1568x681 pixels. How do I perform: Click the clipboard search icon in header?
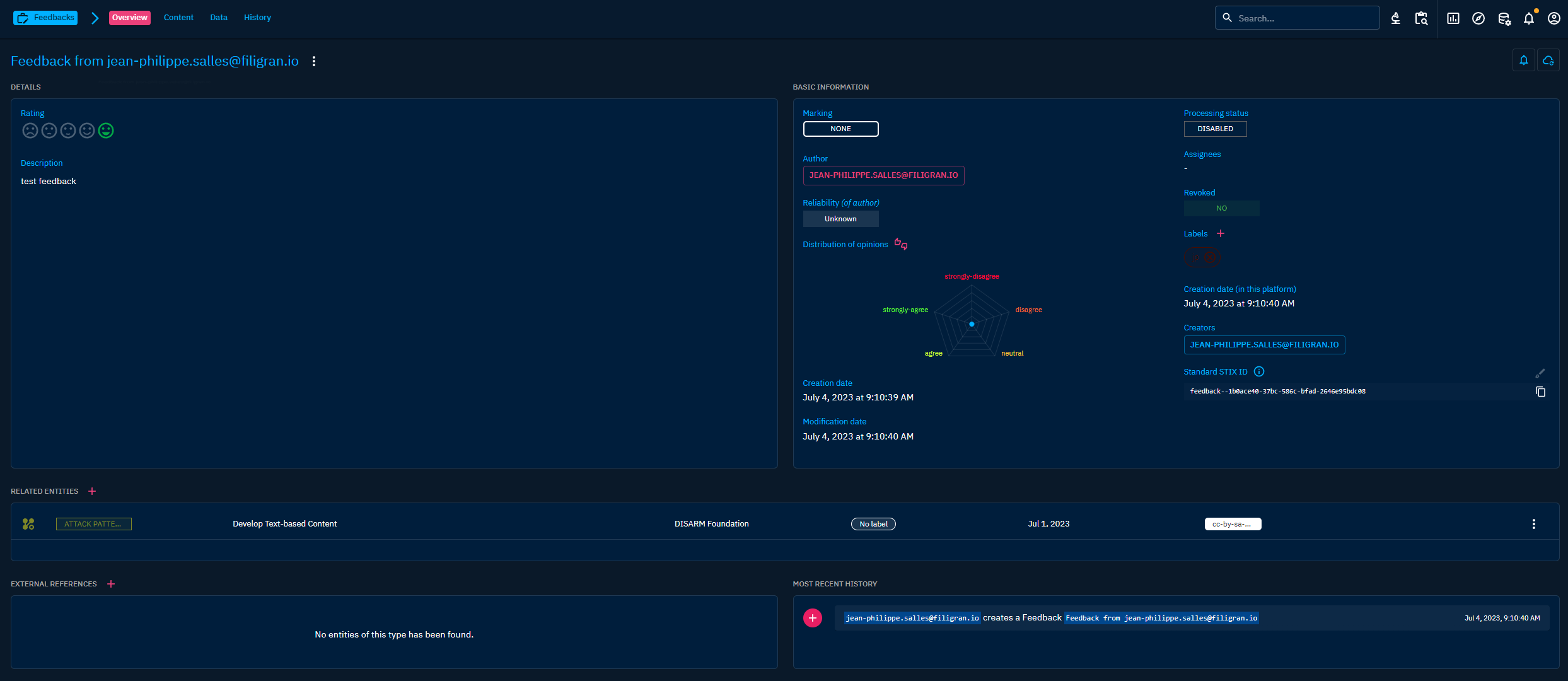tap(1421, 18)
